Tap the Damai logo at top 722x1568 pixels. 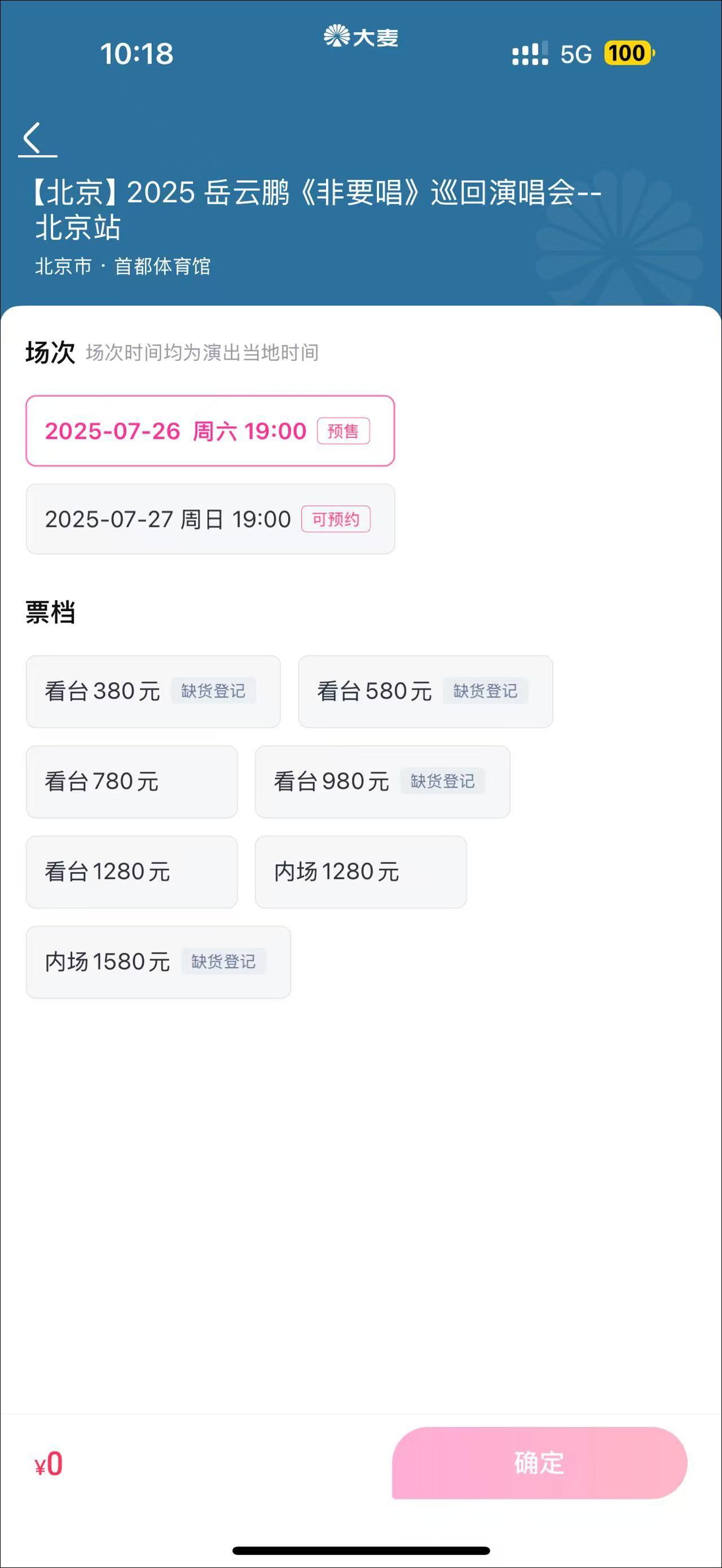[361, 37]
